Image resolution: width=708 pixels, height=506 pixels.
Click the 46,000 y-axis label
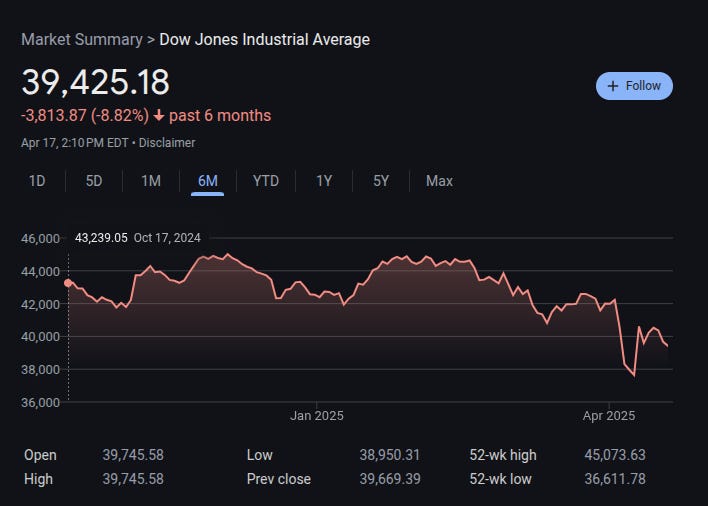pos(40,238)
